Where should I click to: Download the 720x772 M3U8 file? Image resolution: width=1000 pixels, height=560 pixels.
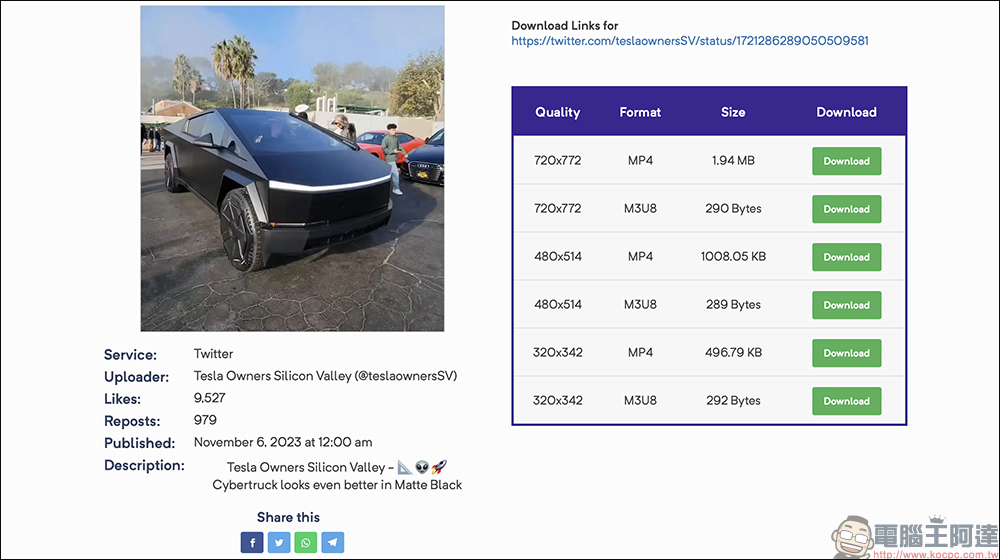[846, 209]
